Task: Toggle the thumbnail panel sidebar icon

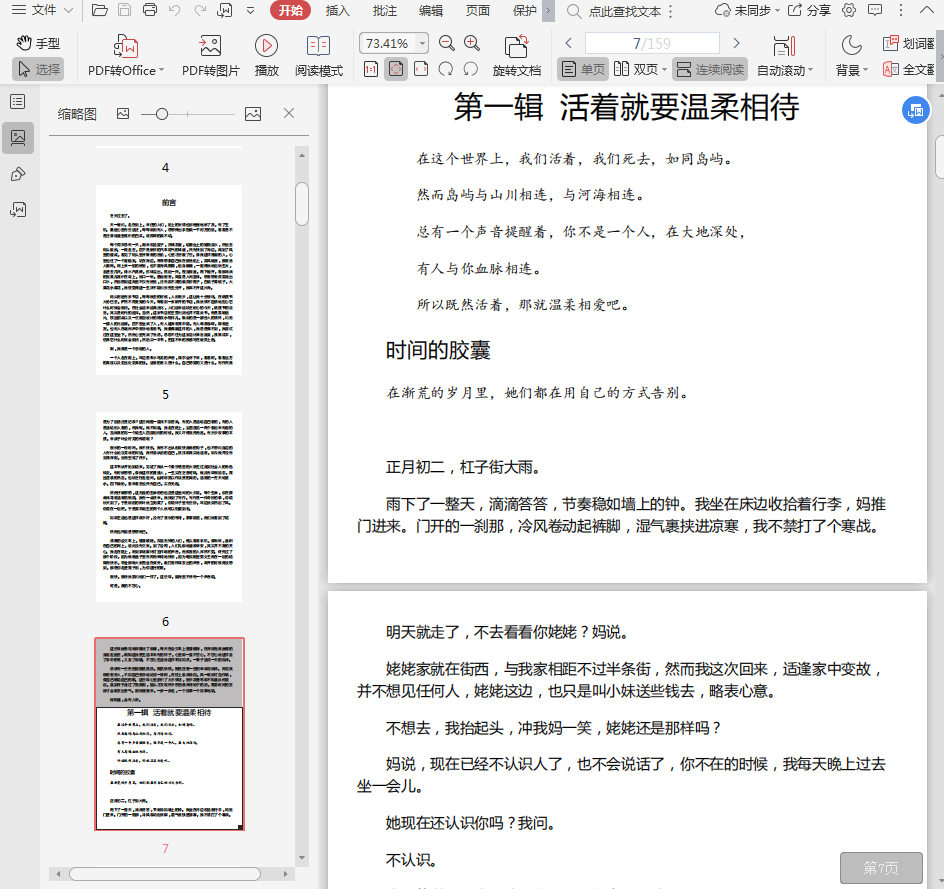Action: pos(18,138)
